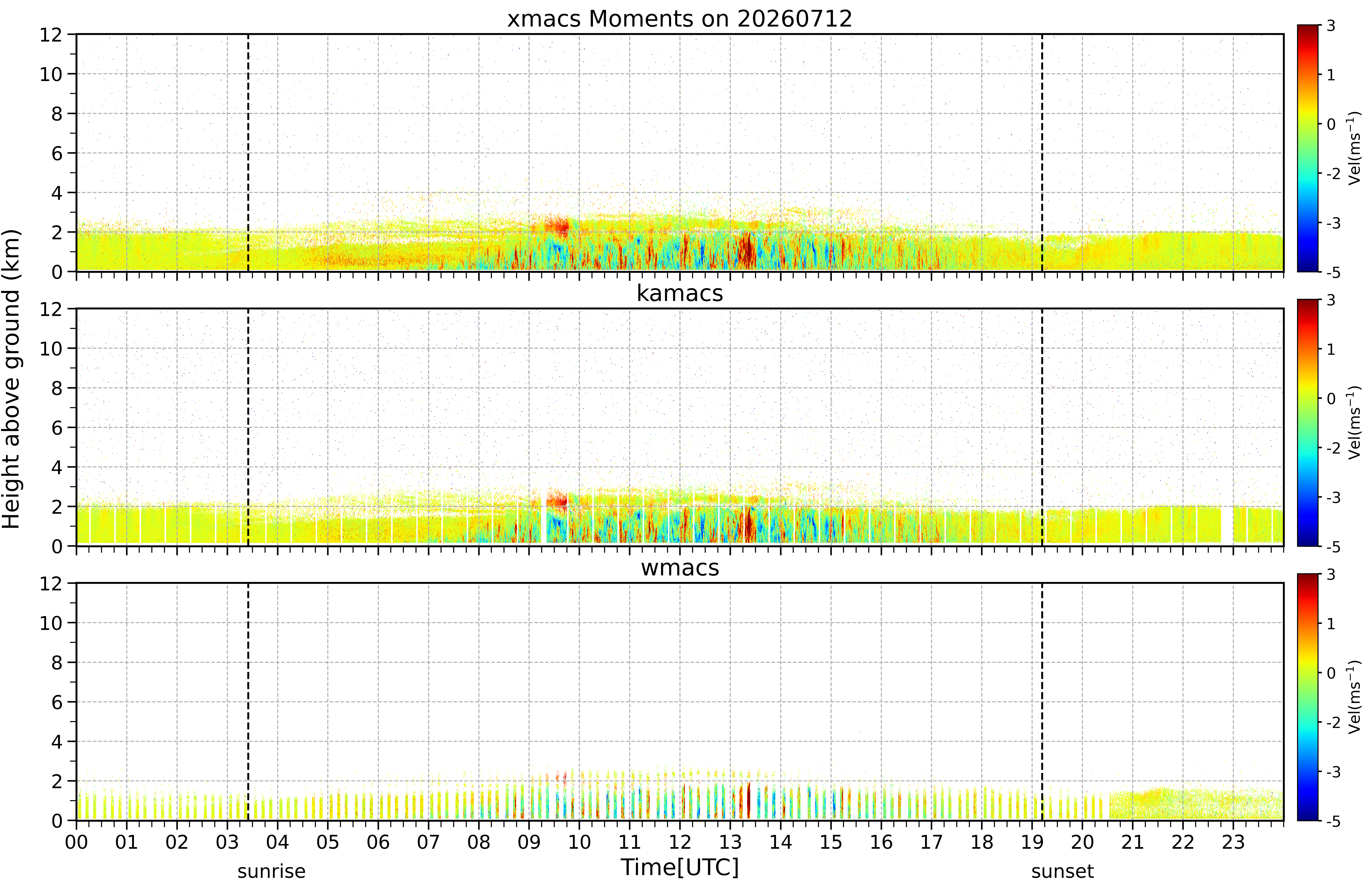Click the dark red core in wmacs panel
This screenshot has width=1372, height=891.
[748, 800]
